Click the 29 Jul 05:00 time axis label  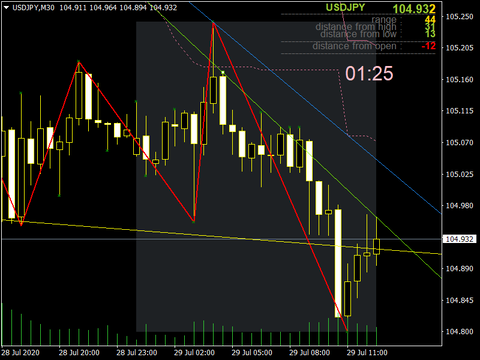[252, 353]
